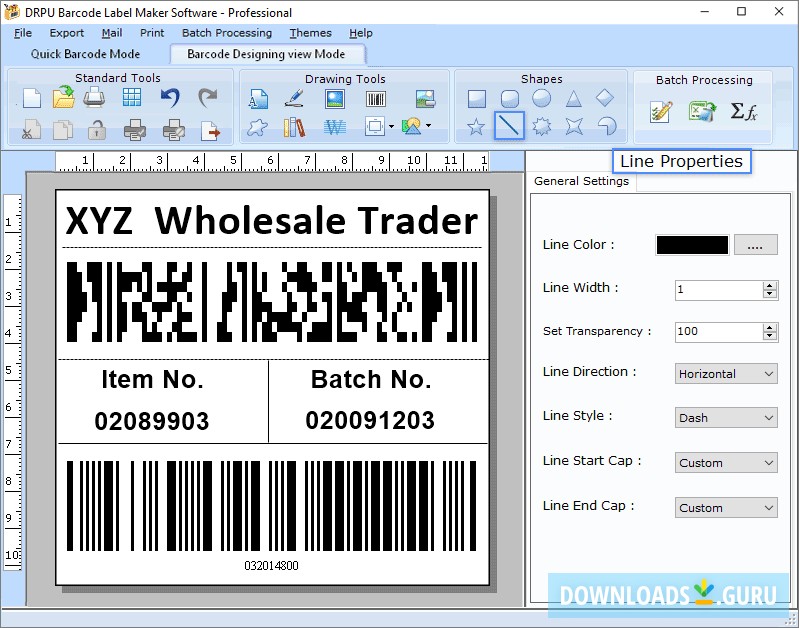The image size is (799, 628).
Task: Click the padlock lock icon
Action: (96, 129)
